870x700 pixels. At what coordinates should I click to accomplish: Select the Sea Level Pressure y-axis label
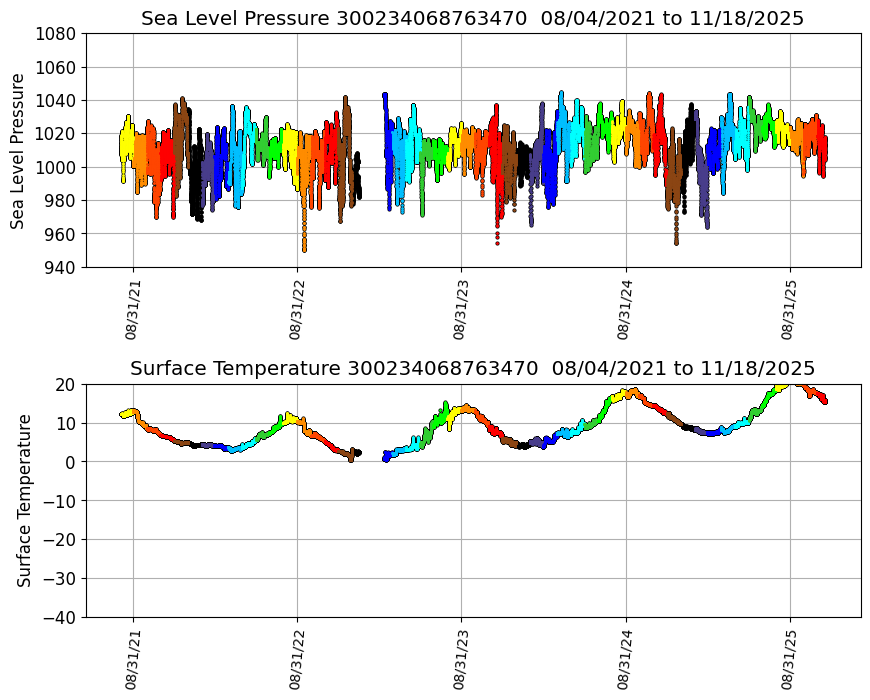[18, 150]
